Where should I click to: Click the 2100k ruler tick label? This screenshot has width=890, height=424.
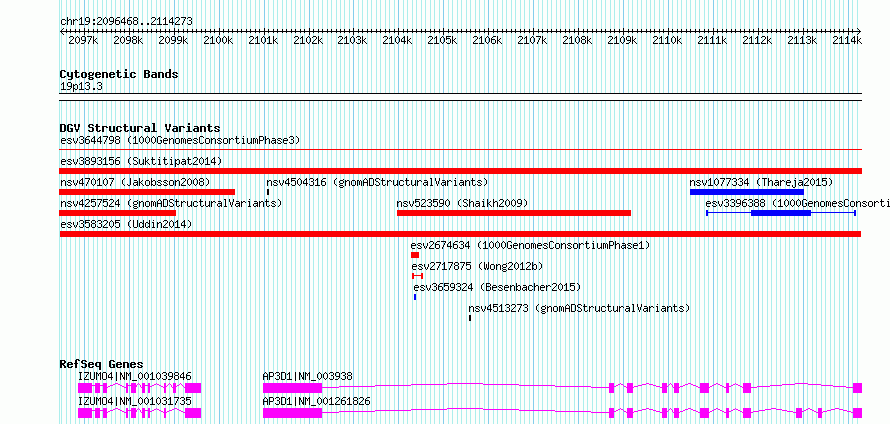(x=218, y=40)
